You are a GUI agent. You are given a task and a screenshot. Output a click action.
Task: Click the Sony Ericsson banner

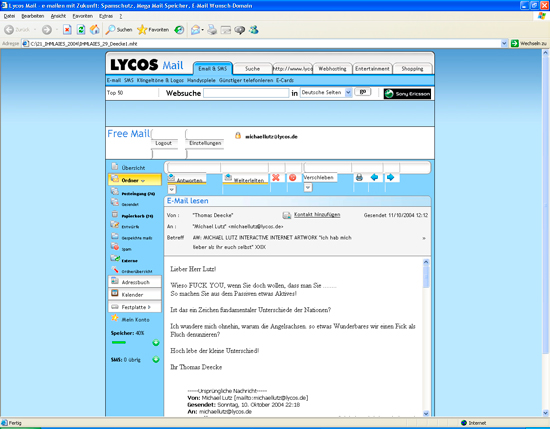[x=407, y=94]
